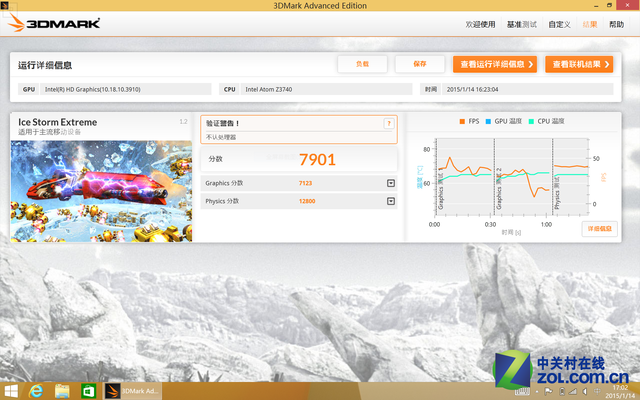The height and width of the screenshot is (400, 640).
Task: Open the 帮助 tab
Action: (x=616, y=24)
